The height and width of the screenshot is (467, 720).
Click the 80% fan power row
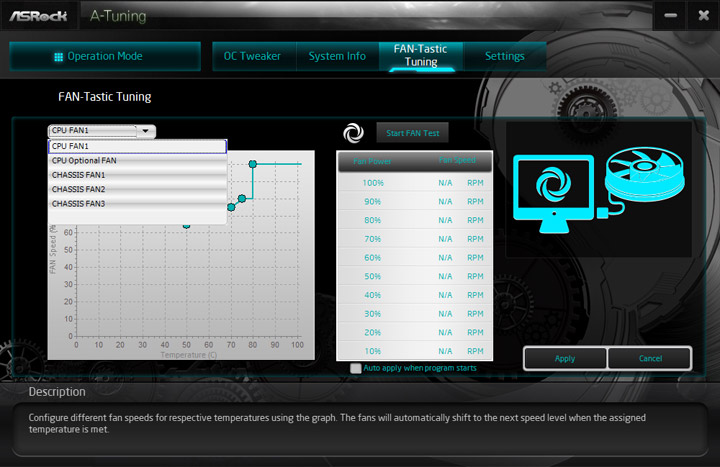415,220
